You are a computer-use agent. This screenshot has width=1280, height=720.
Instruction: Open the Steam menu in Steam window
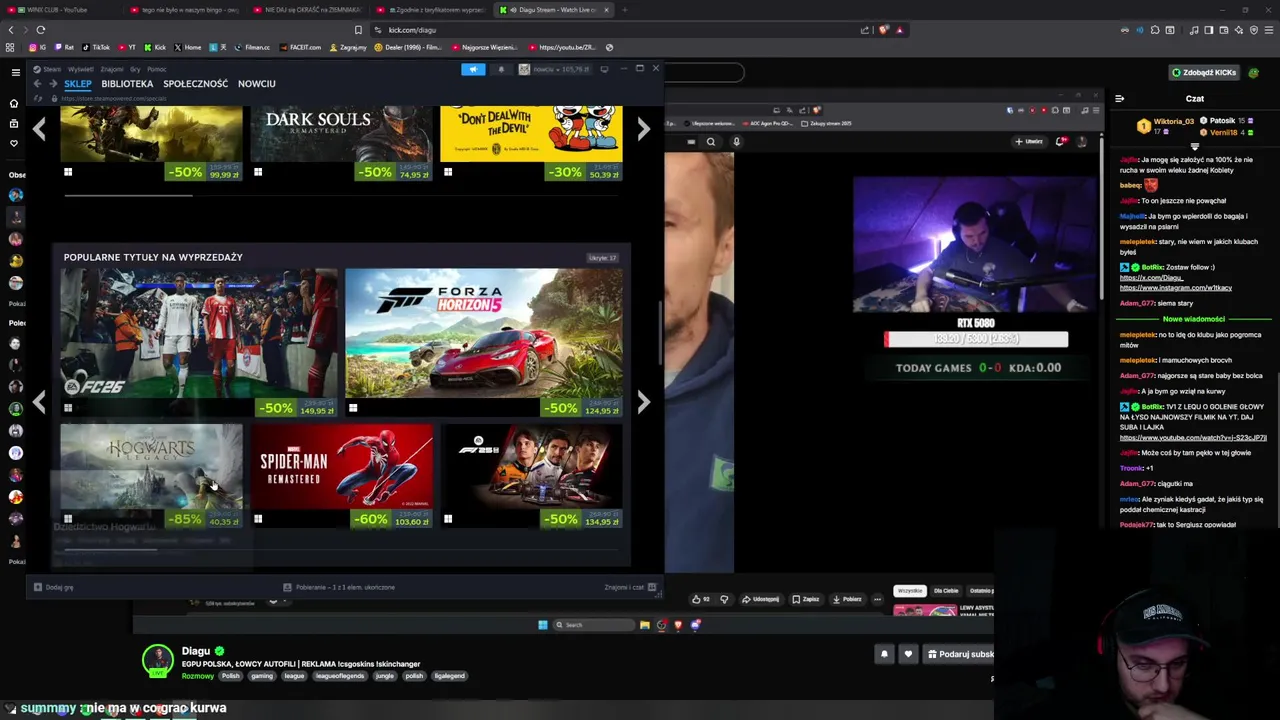[51, 69]
